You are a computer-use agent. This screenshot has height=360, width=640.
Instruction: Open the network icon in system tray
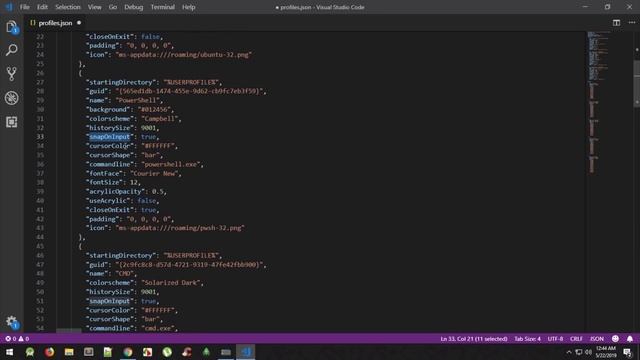(x=579, y=352)
